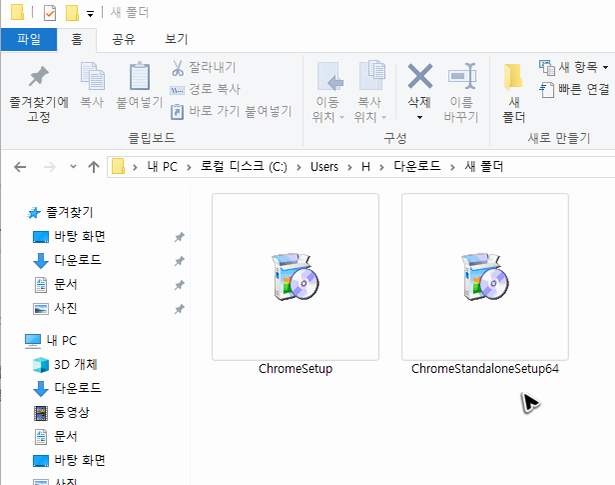
Task: Click the 다운로드 breadcrumb in address bar
Action: click(x=417, y=167)
